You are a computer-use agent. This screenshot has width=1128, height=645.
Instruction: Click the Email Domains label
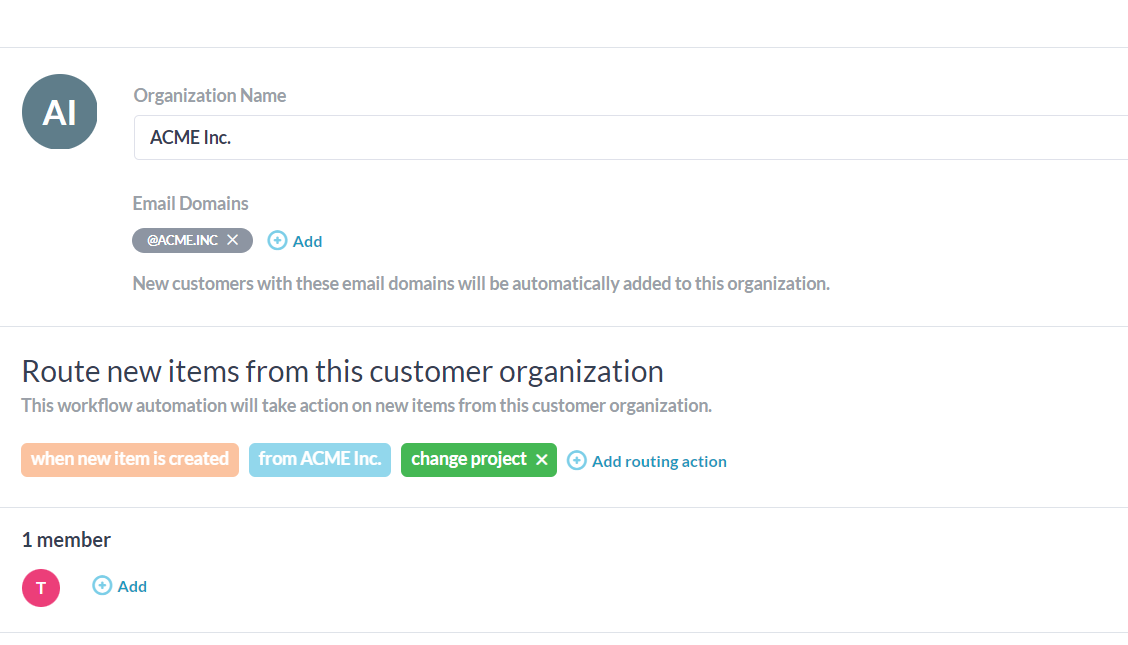coord(191,203)
